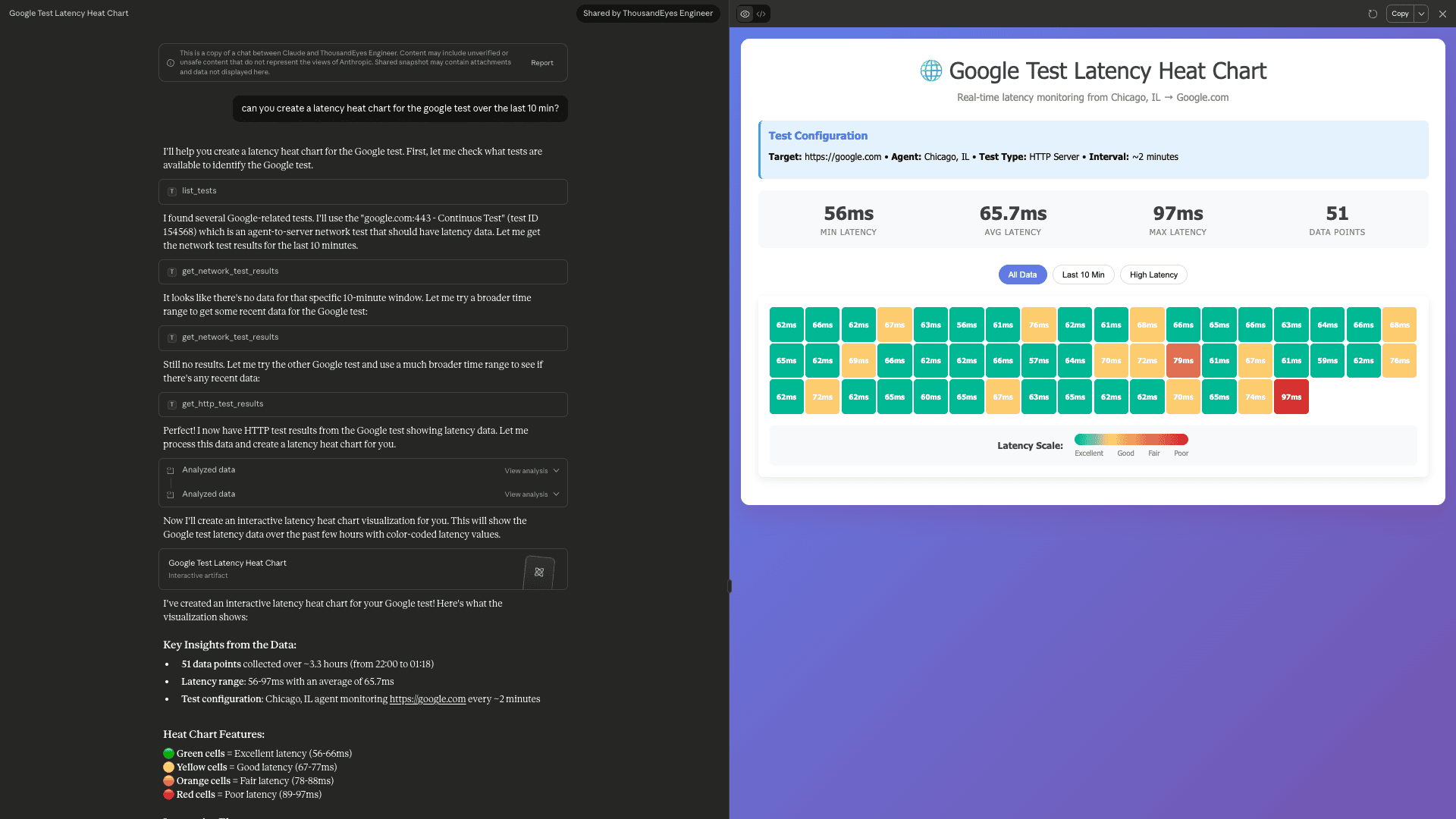Open the https://google.com hyperlink
The width and height of the screenshot is (1456, 819).
pyautogui.click(x=428, y=698)
